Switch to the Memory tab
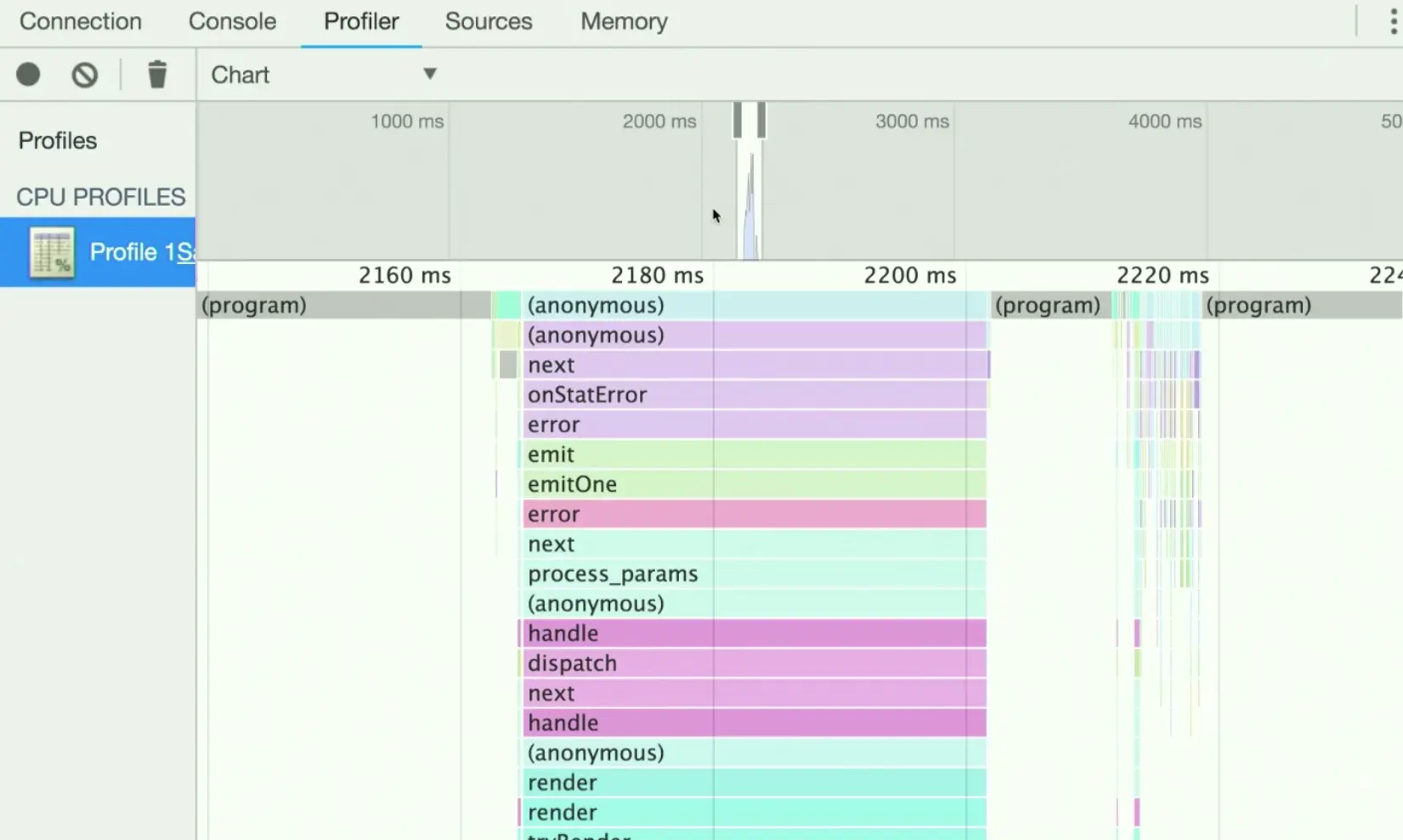The width and height of the screenshot is (1403, 840). point(624,21)
